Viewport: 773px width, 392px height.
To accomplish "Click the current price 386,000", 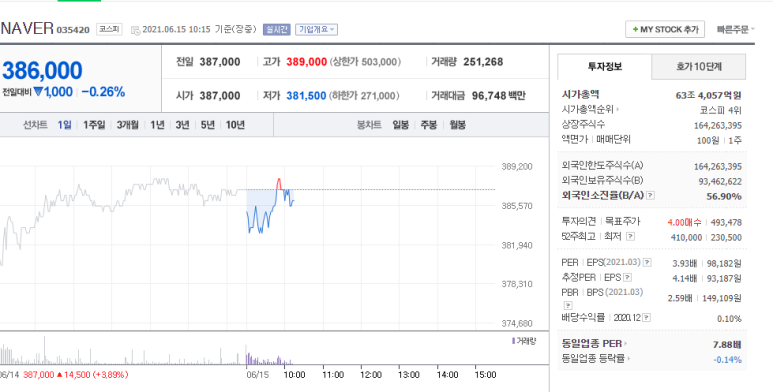I will (x=42, y=71).
